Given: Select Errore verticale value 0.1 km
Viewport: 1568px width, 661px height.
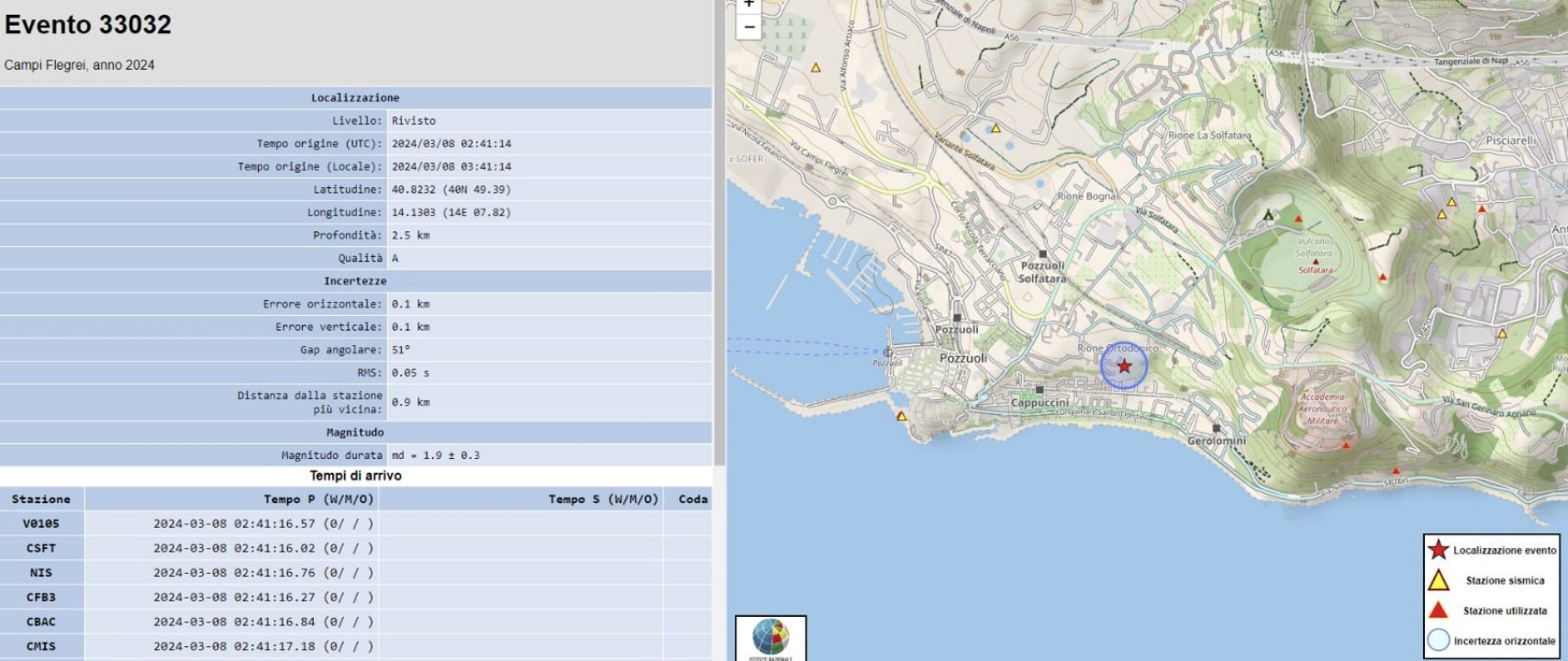Looking at the screenshot, I should 410,327.
